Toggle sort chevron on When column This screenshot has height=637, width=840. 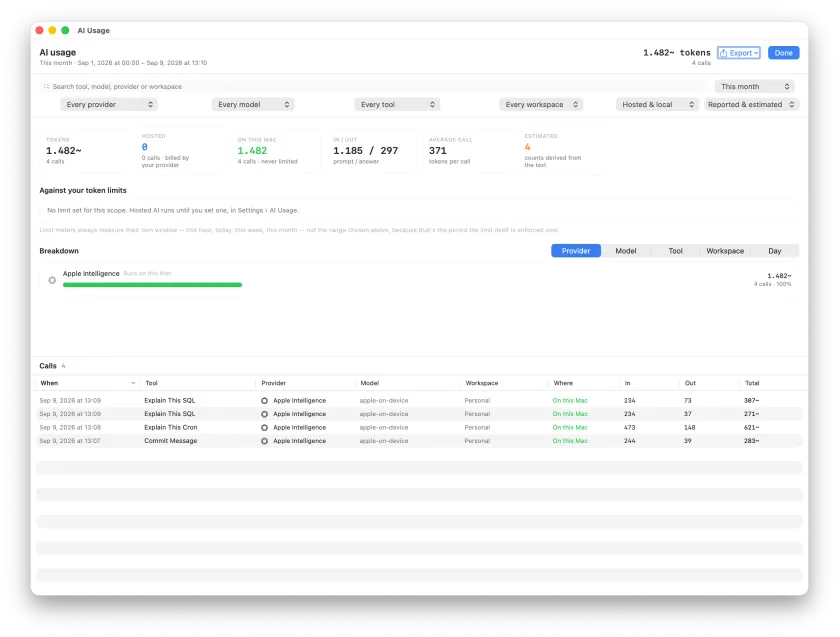[x=133, y=383]
